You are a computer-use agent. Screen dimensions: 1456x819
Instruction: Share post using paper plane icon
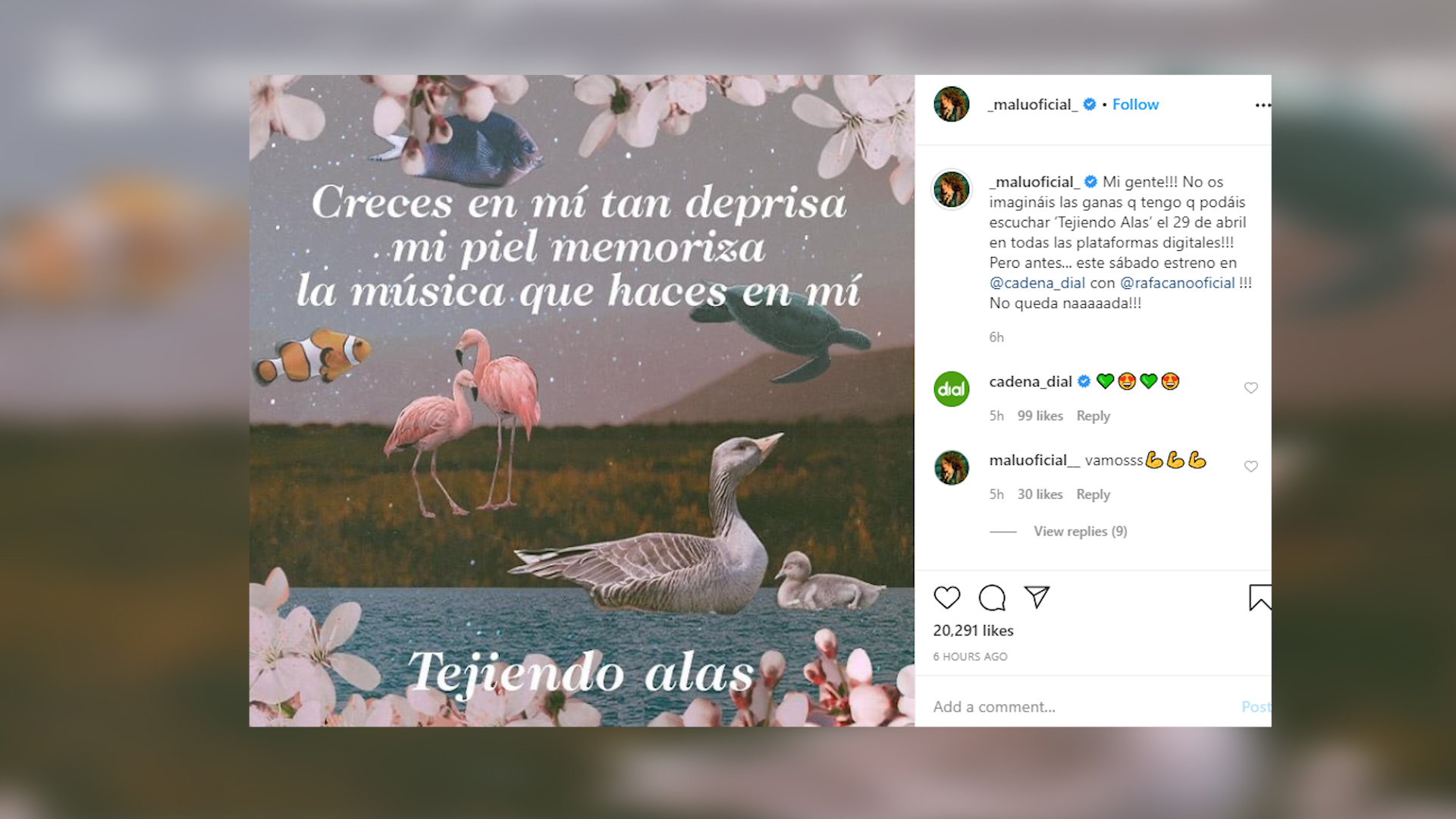click(1037, 597)
